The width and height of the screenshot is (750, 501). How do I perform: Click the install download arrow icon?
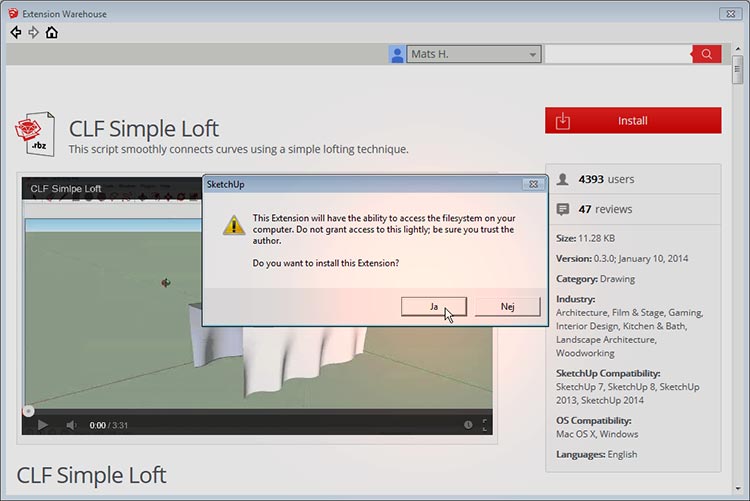click(x=562, y=121)
